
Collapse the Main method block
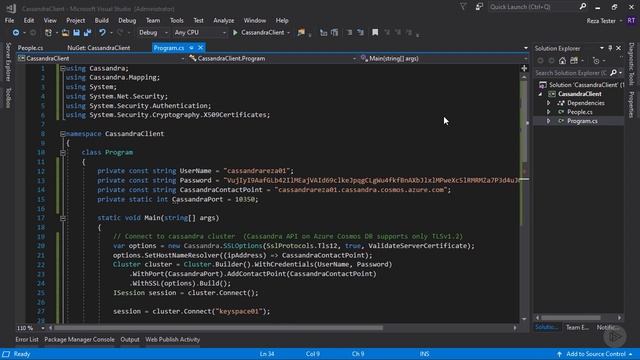pos(62,218)
